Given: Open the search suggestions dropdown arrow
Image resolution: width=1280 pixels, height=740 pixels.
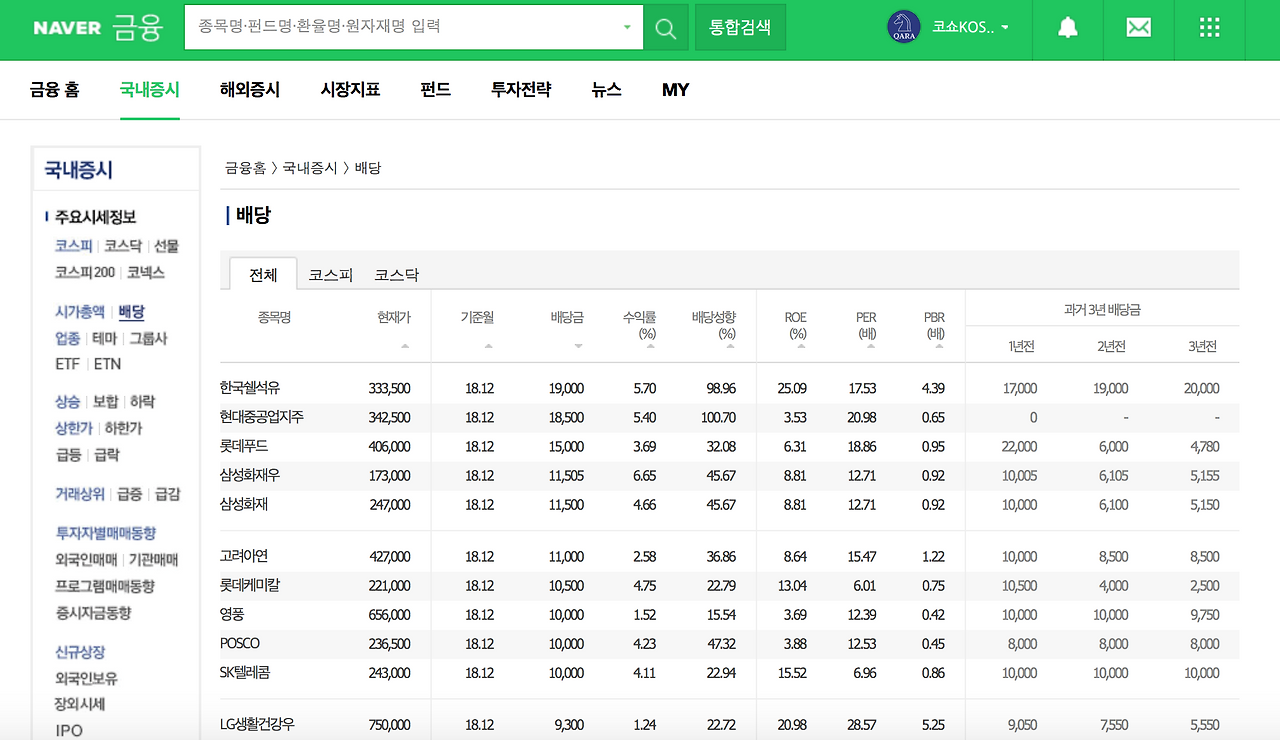Looking at the screenshot, I should coord(627,27).
